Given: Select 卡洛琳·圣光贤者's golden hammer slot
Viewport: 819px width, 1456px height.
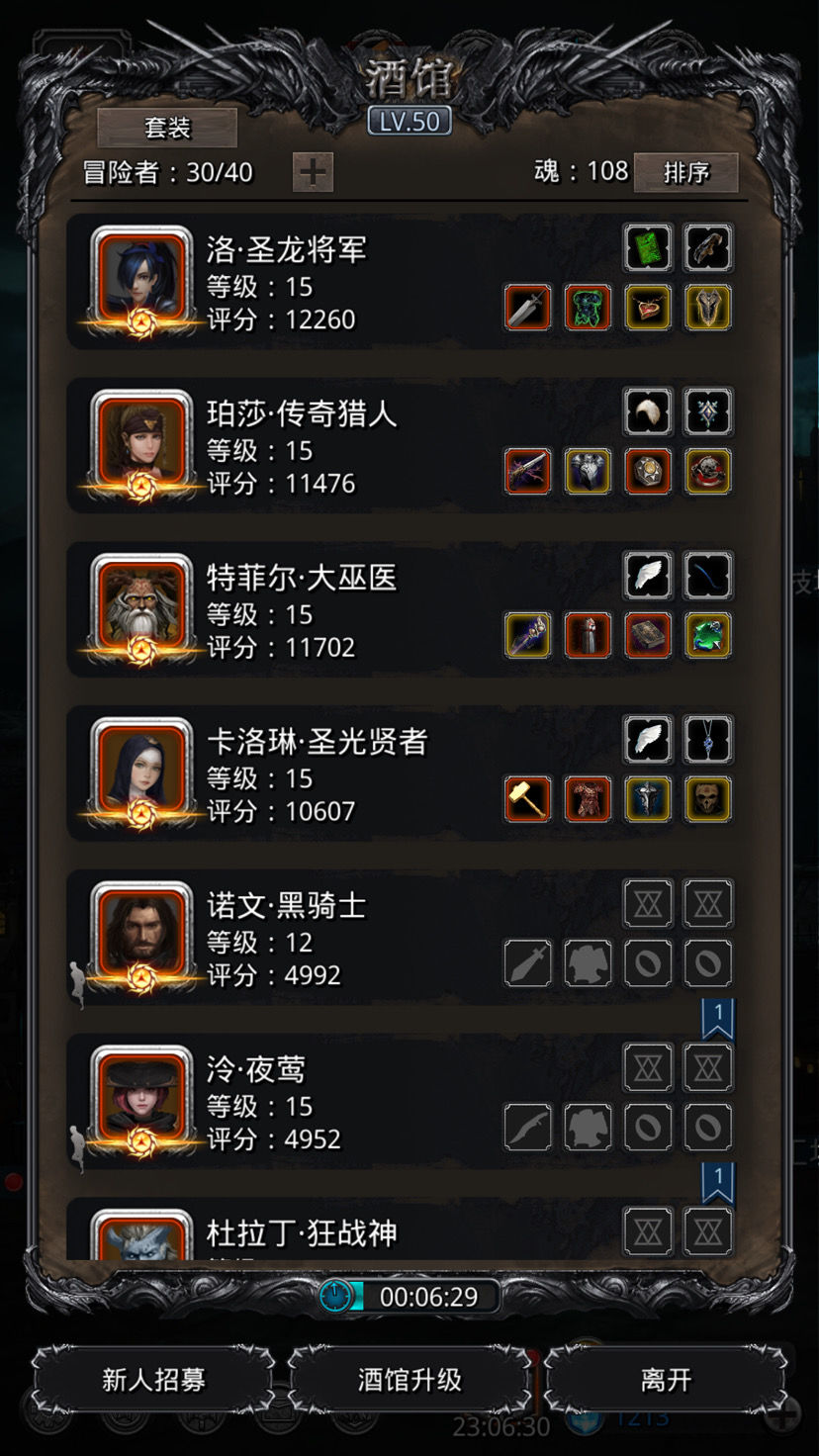Looking at the screenshot, I should pos(528,799).
